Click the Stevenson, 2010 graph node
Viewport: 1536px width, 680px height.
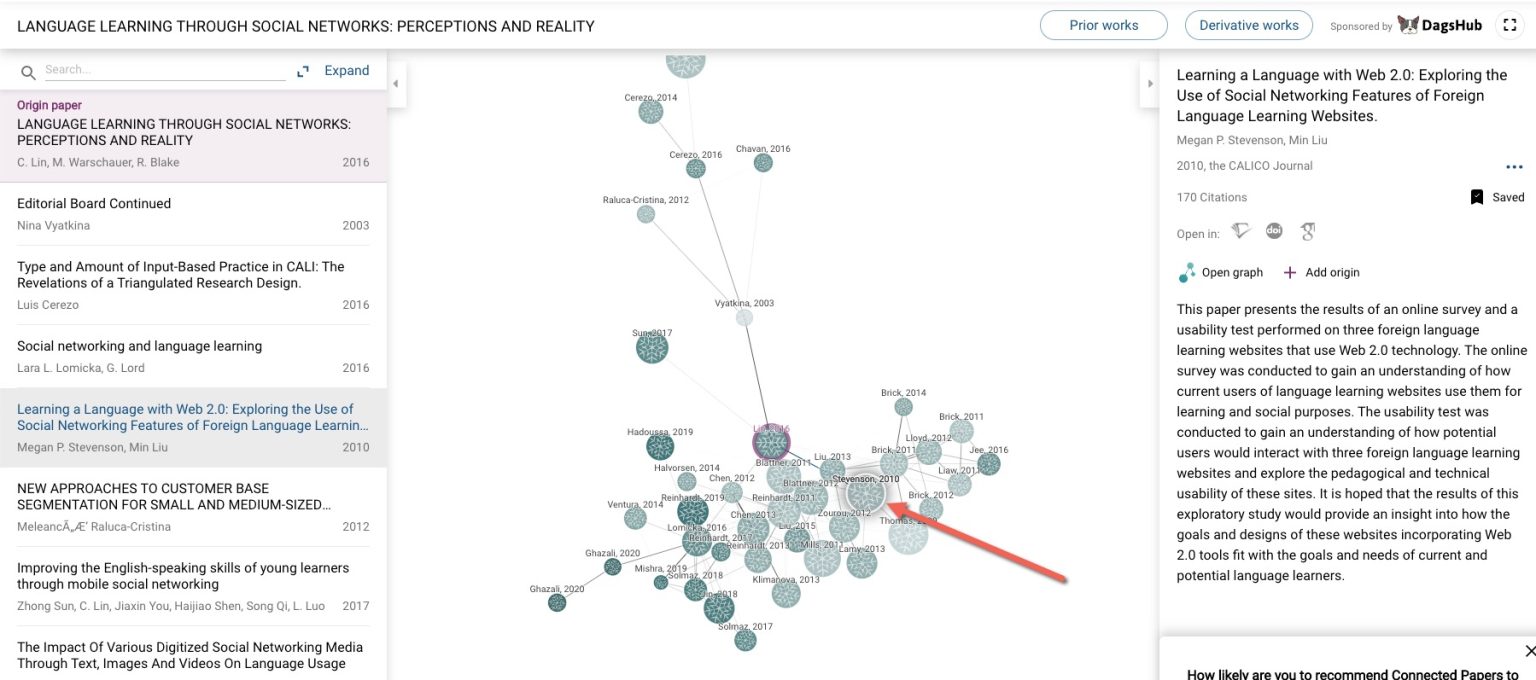[x=866, y=494]
